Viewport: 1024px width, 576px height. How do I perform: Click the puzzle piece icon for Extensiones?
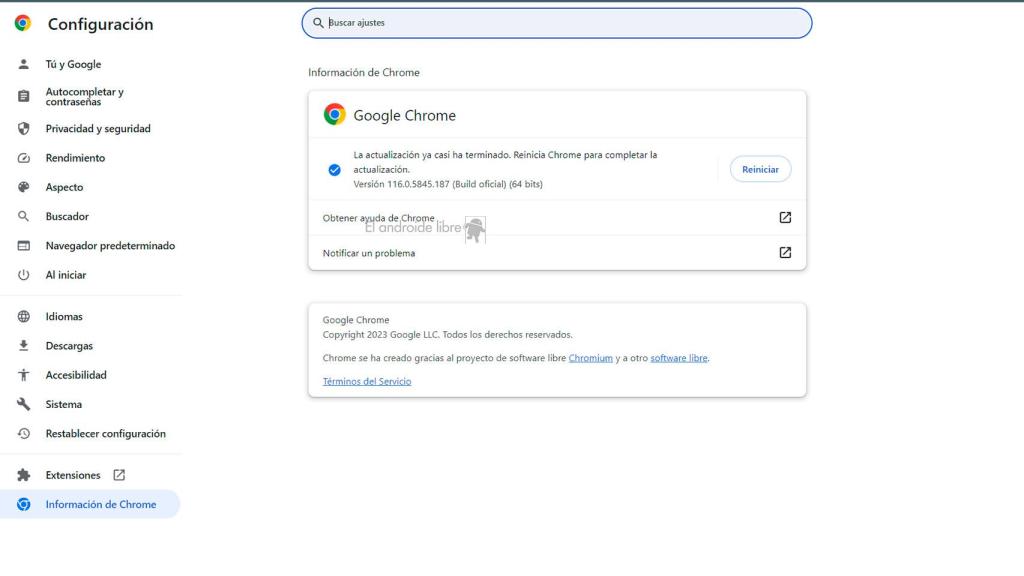pyautogui.click(x=24, y=475)
